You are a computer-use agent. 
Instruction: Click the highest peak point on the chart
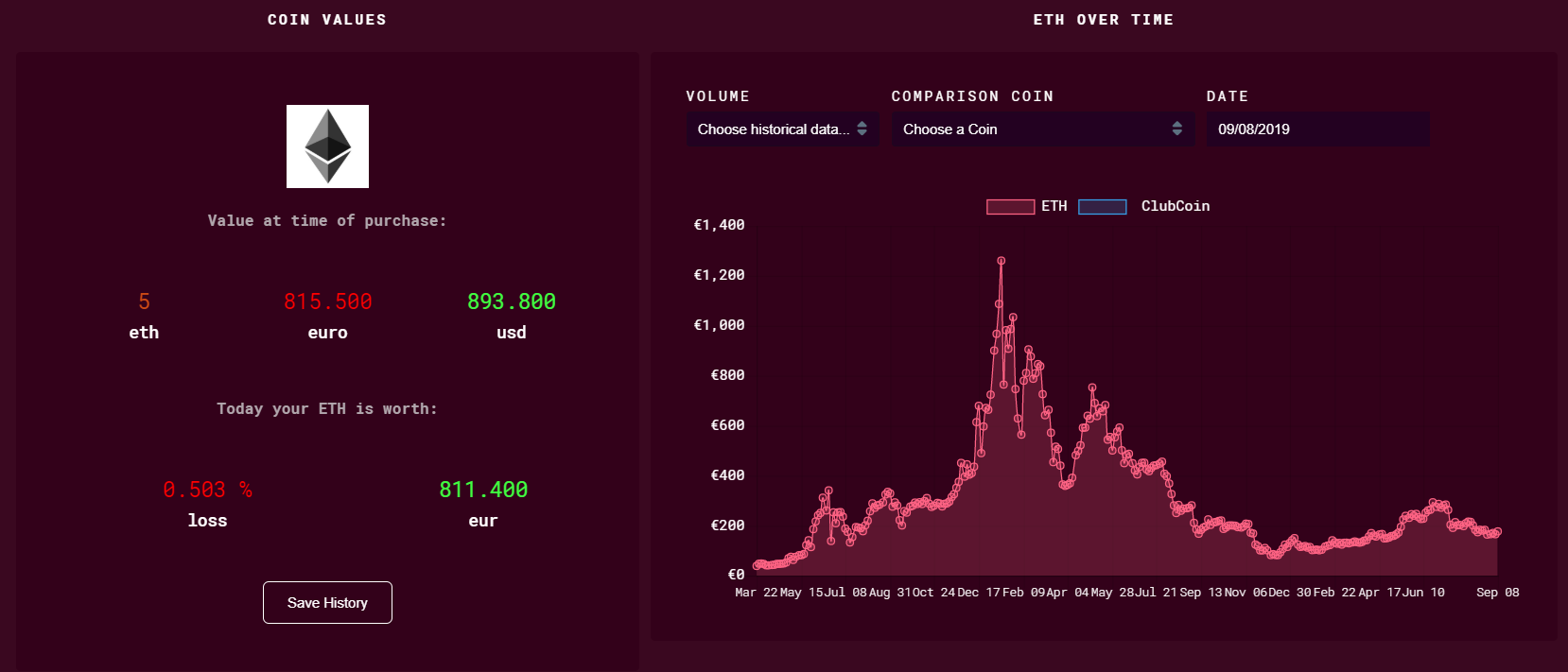1001,261
